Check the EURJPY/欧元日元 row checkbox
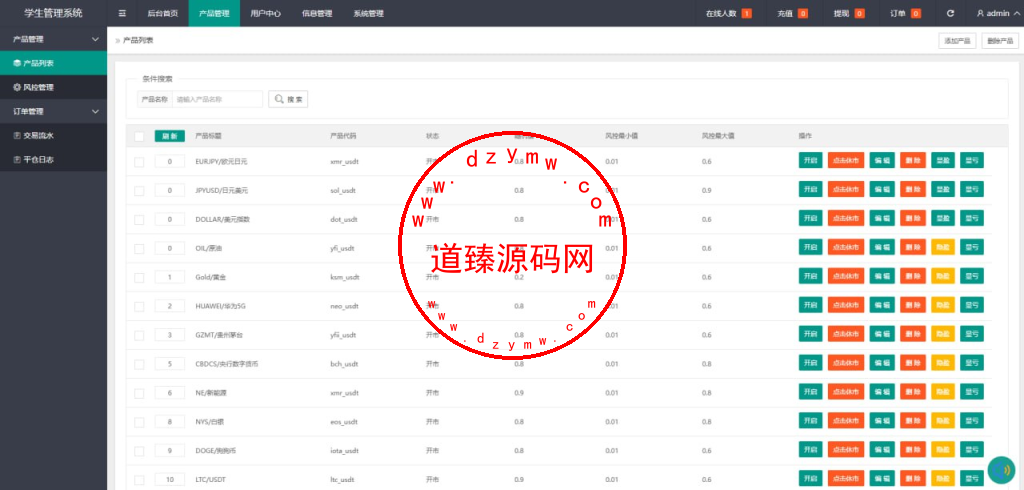 (x=139, y=162)
